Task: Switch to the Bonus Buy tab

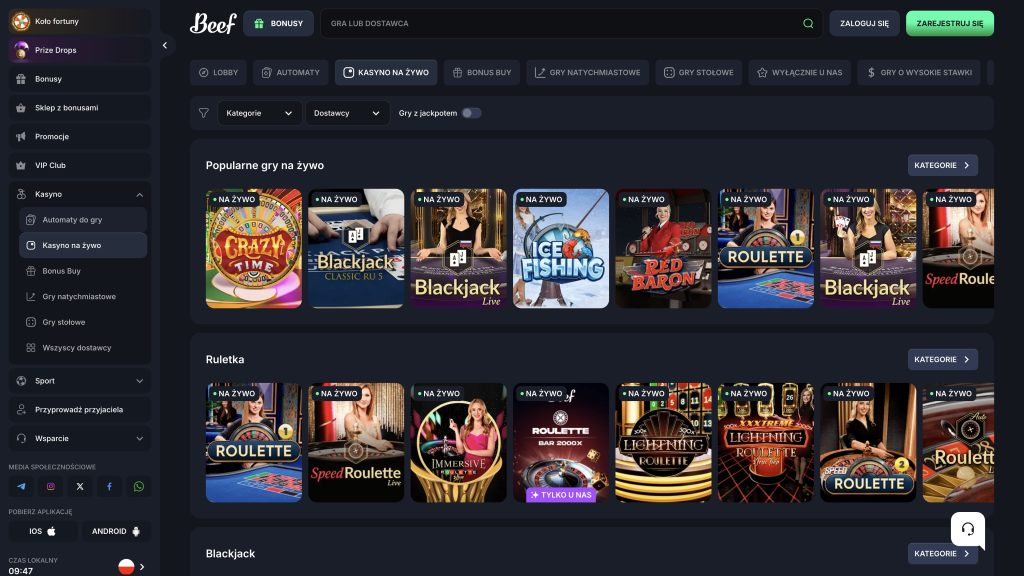Action: click(x=482, y=72)
